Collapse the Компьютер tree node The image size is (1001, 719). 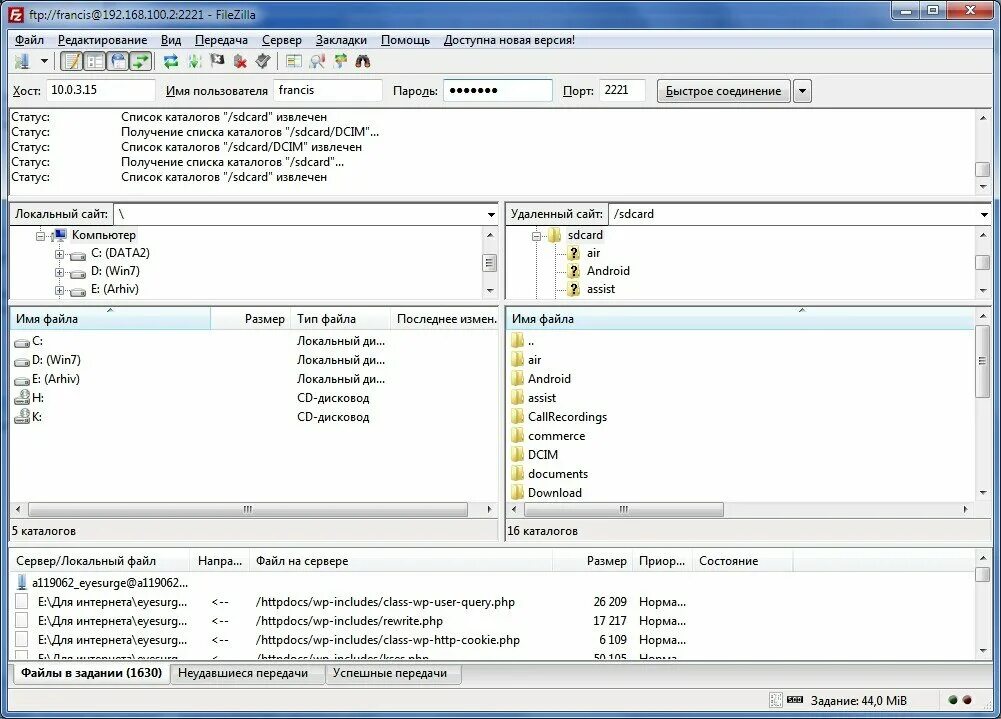[40, 236]
